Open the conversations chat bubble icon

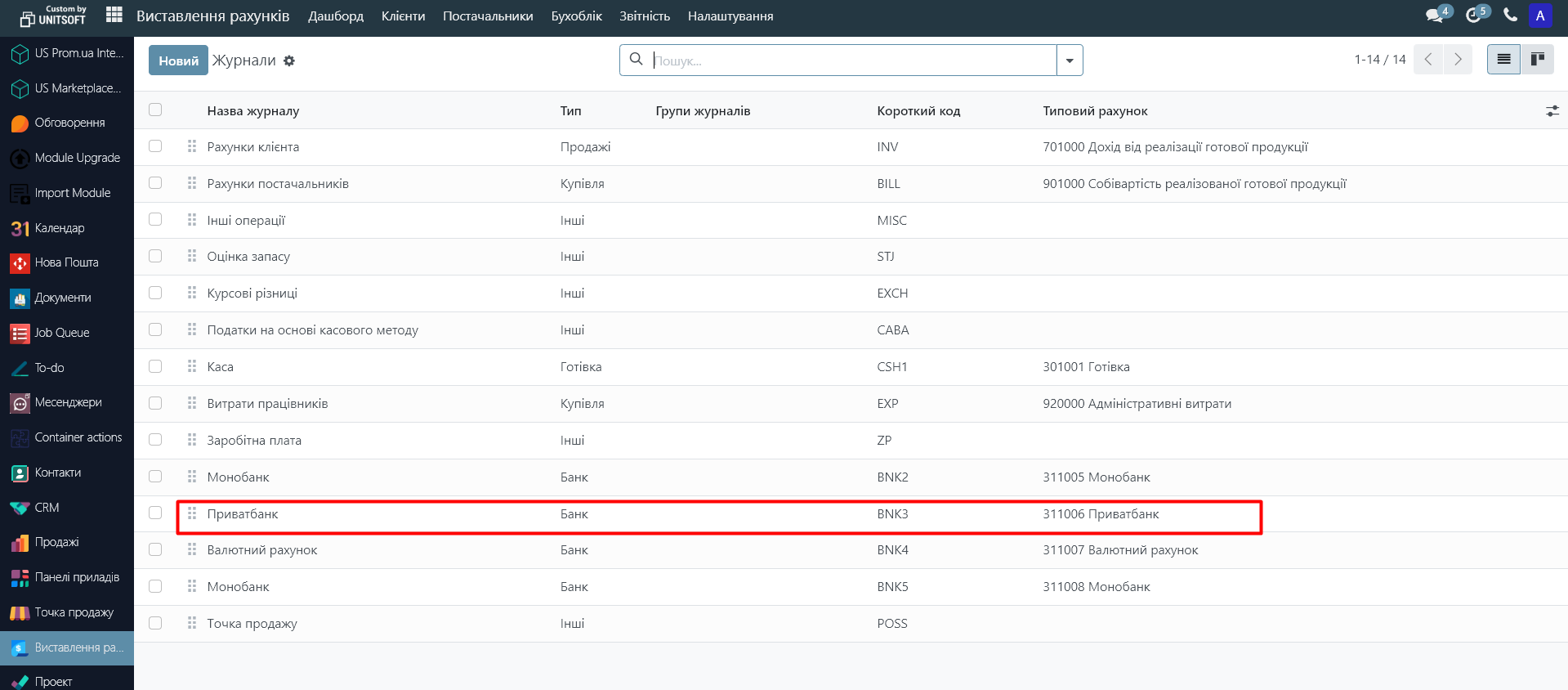(1434, 16)
